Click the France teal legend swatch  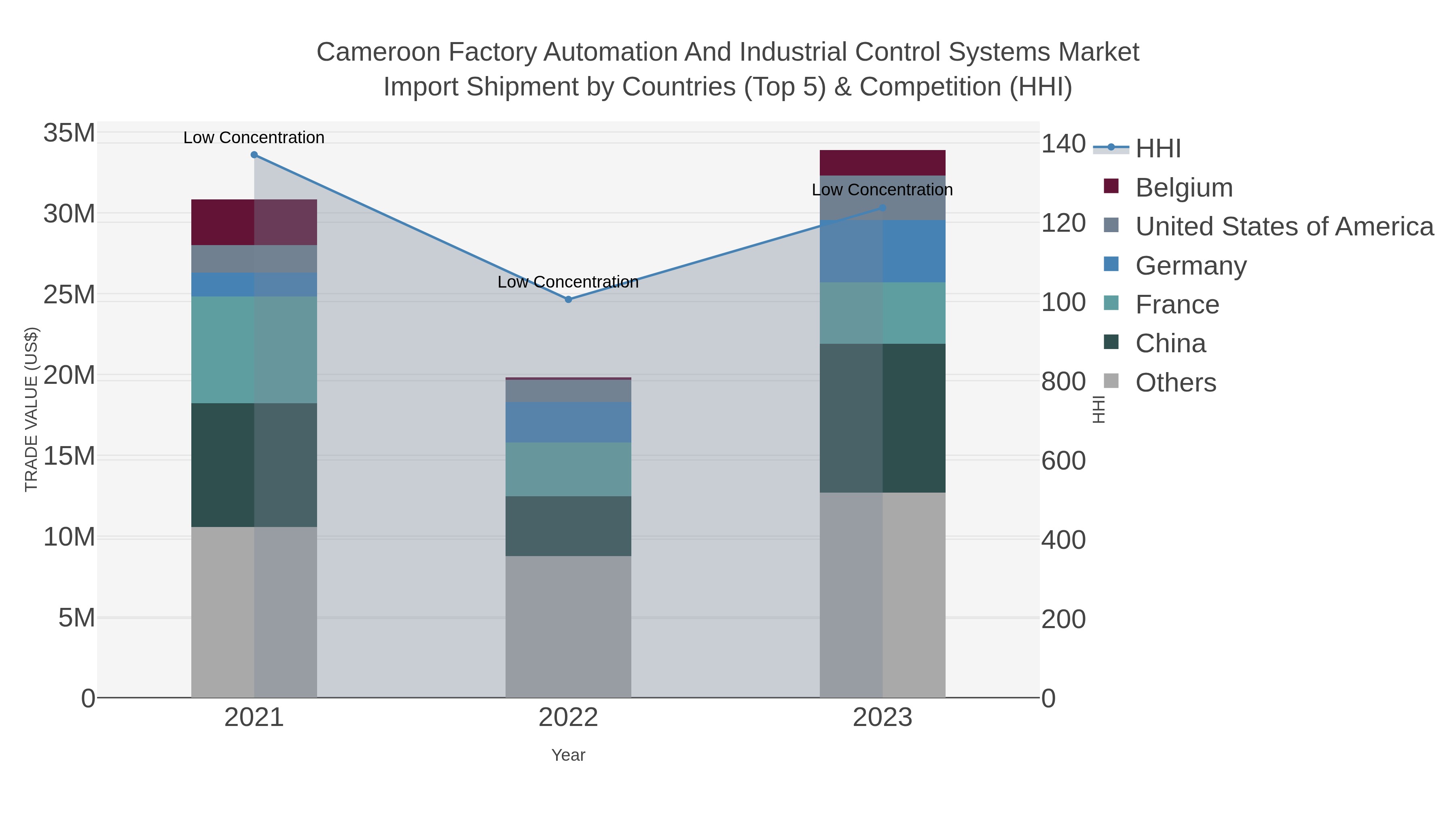(x=1111, y=303)
